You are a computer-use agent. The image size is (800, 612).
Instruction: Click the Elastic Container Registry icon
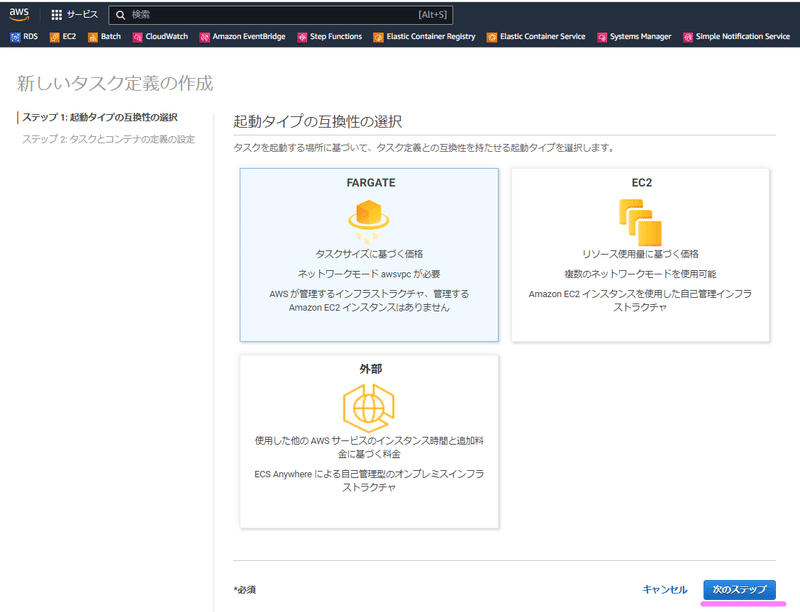point(378,37)
